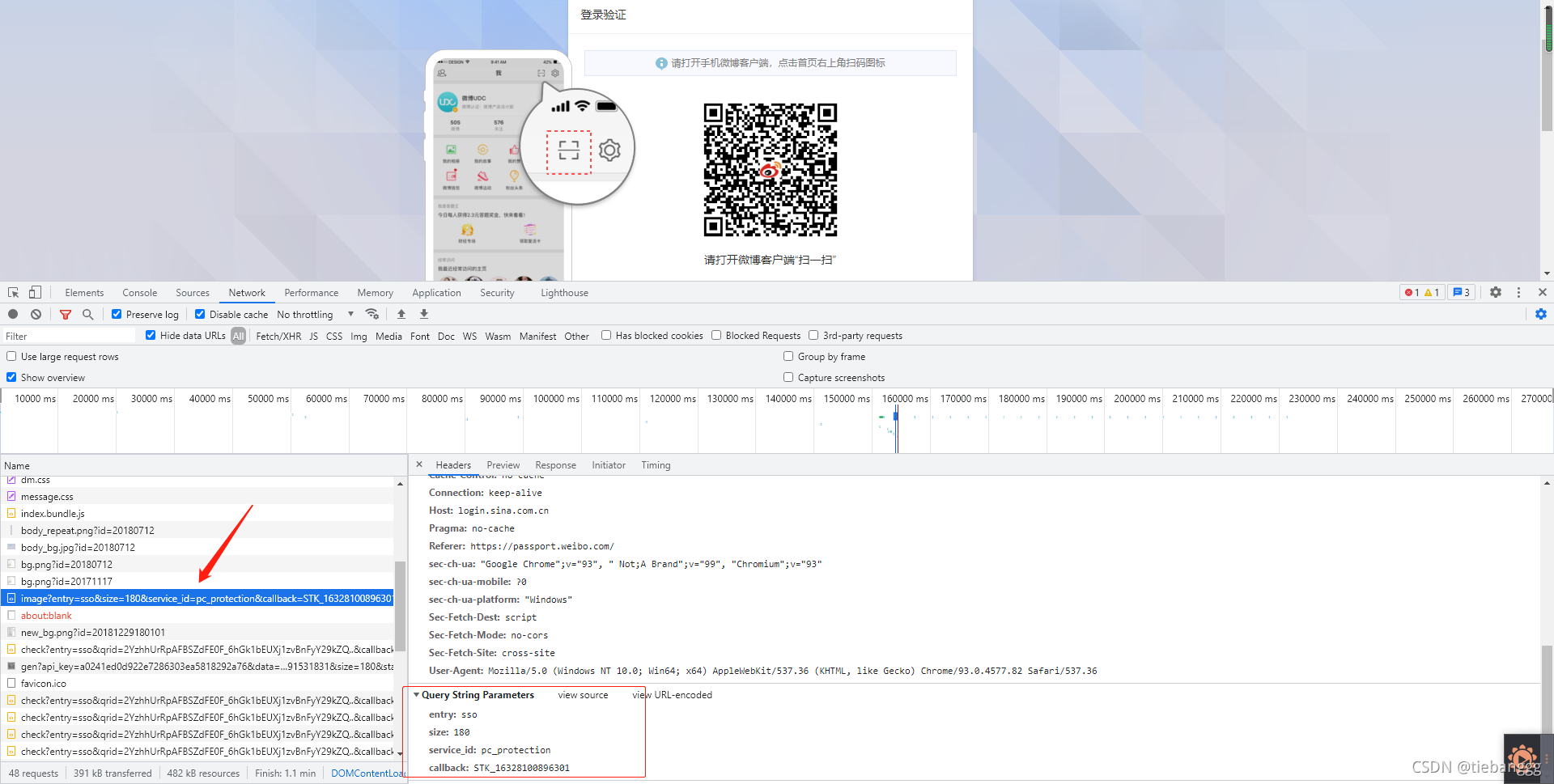
Task: Click the QR code image
Action: coord(770,170)
